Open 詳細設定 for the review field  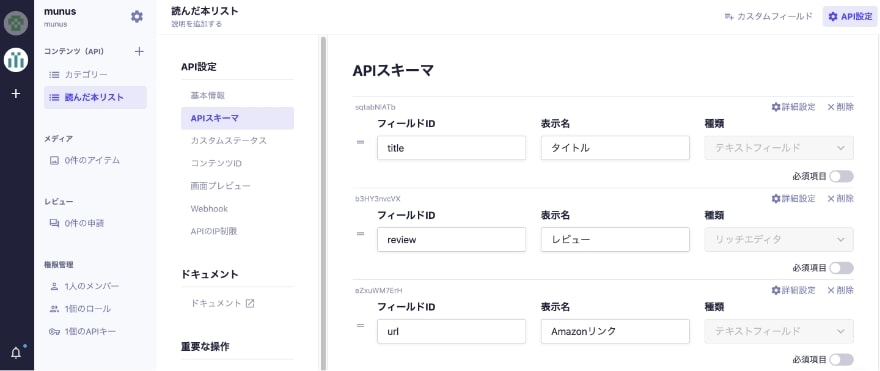pos(794,199)
